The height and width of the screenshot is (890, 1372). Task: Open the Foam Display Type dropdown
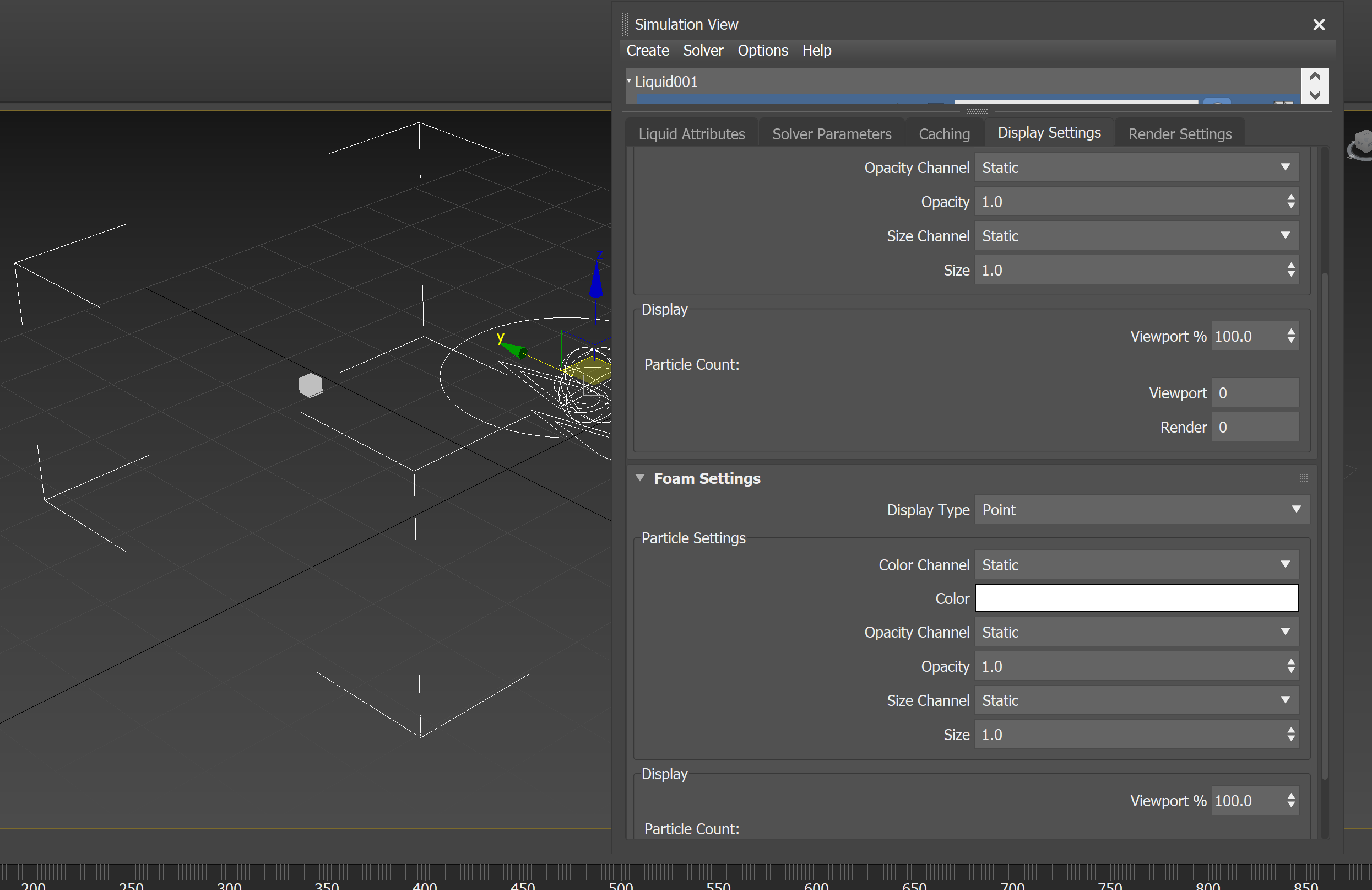pyautogui.click(x=1141, y=510)
